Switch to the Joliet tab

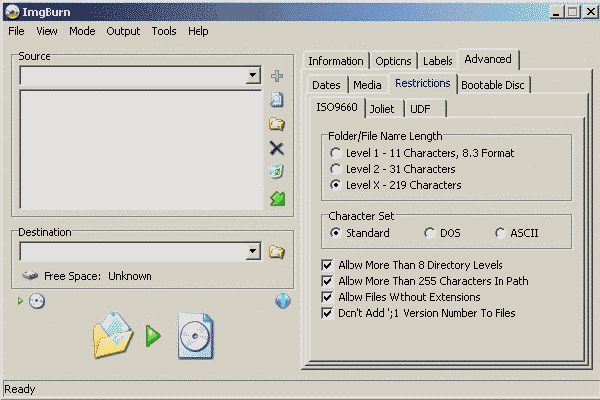[381, 108]
